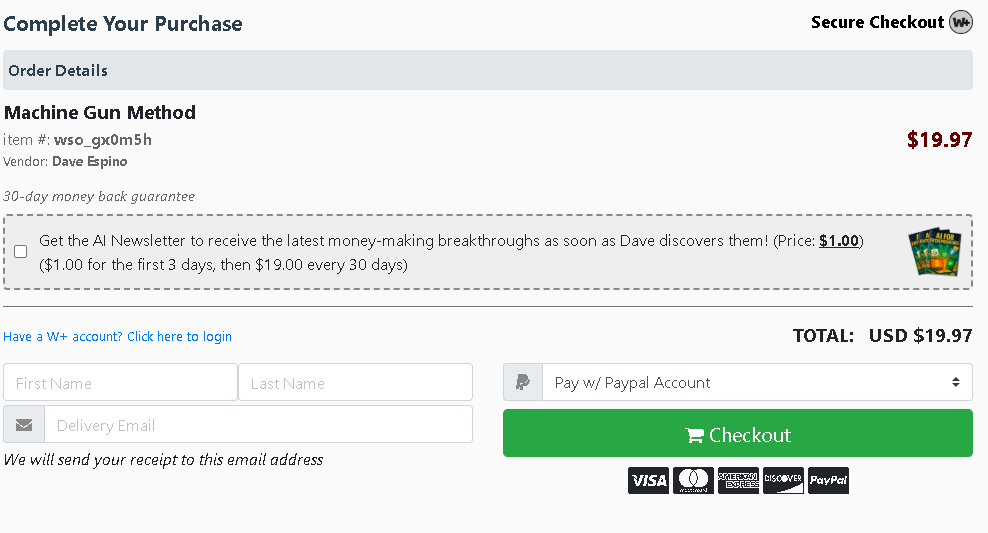Click the green Checkout button

click(x=737, y=434)
